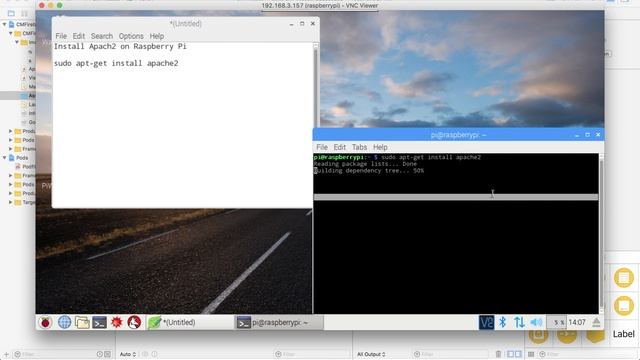This screenshot has height=360, width=640.
Task: Launch the terminal from taskbar launcher
Action: point(99,322)
